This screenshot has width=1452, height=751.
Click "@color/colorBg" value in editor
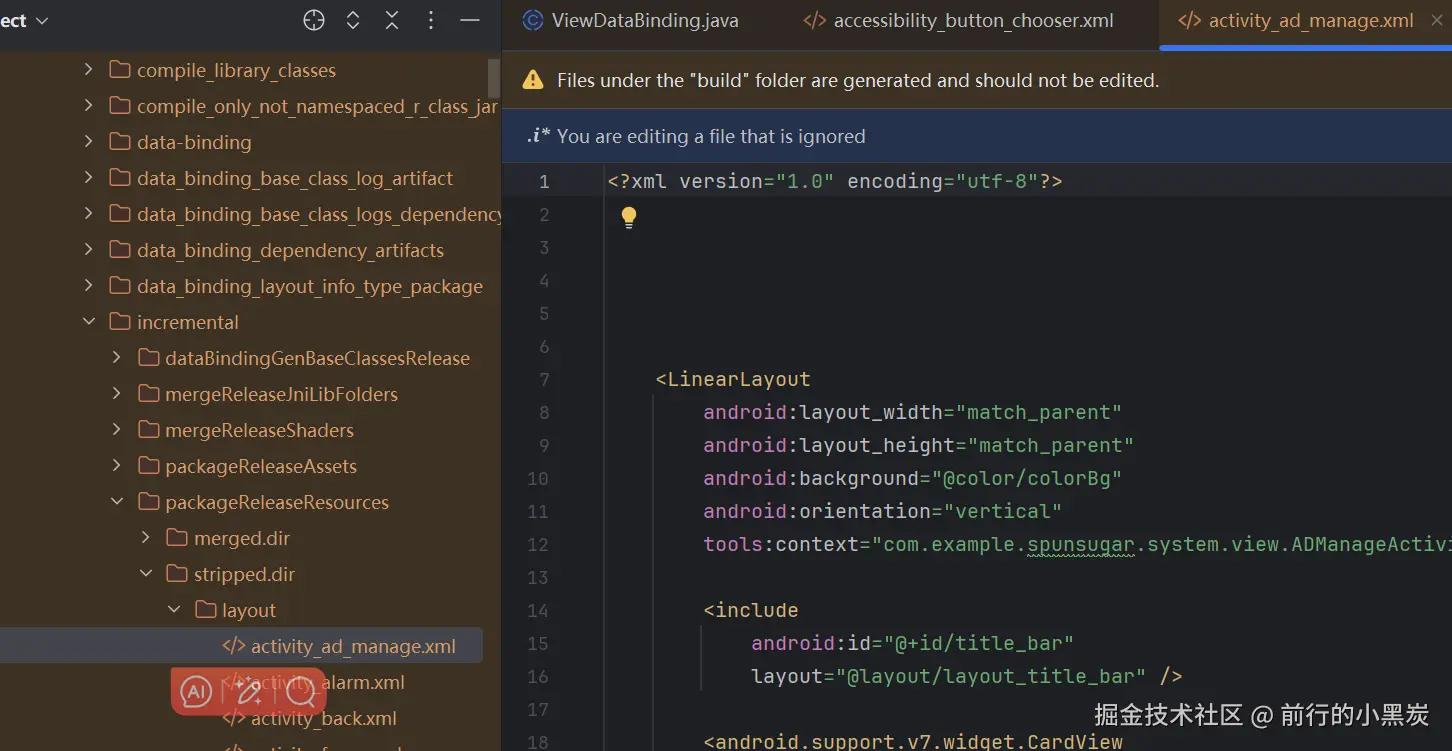coord(1027,479)
